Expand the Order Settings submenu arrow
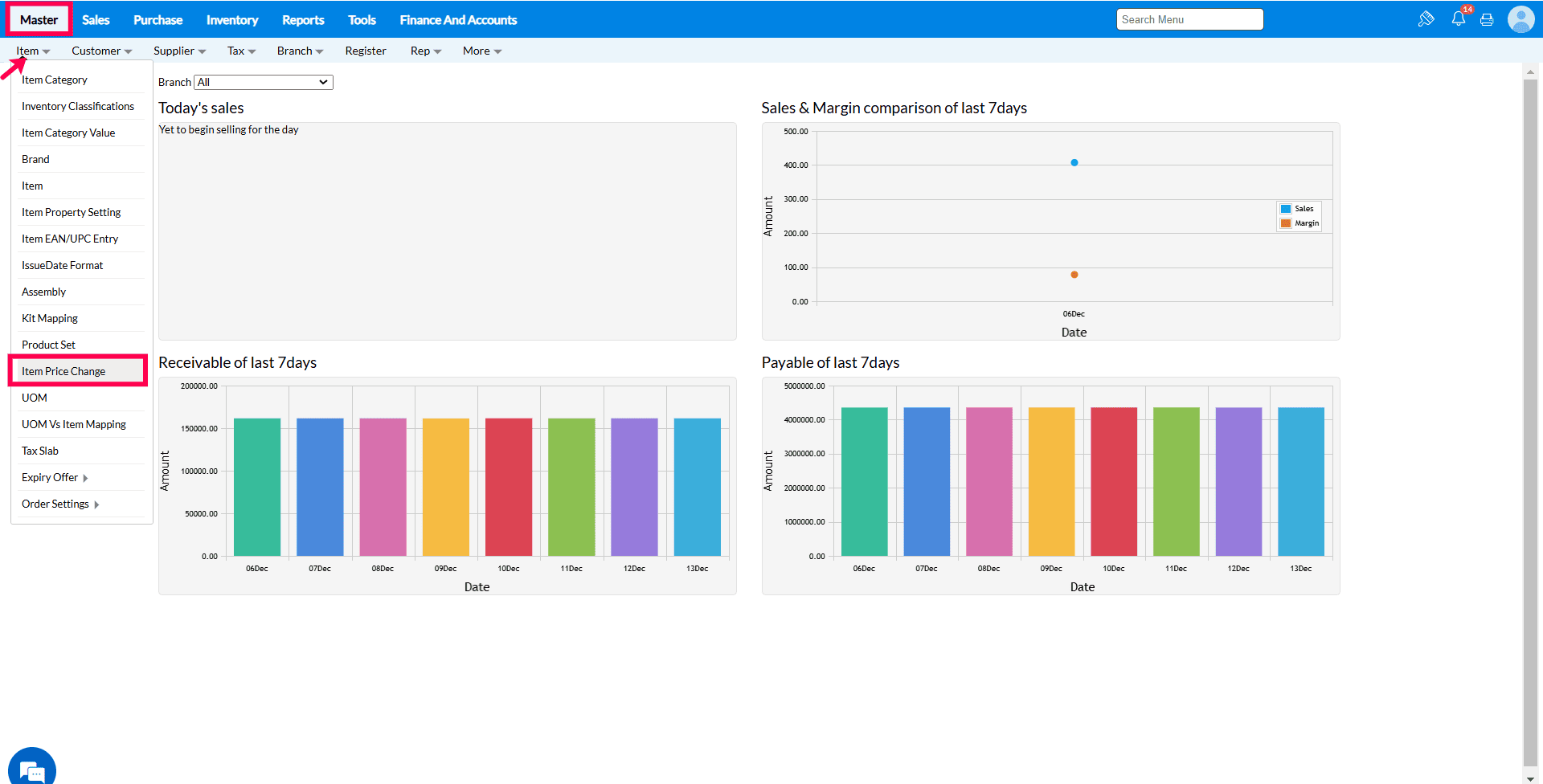This screenshot has height=784, width=1543. [96, 504]
